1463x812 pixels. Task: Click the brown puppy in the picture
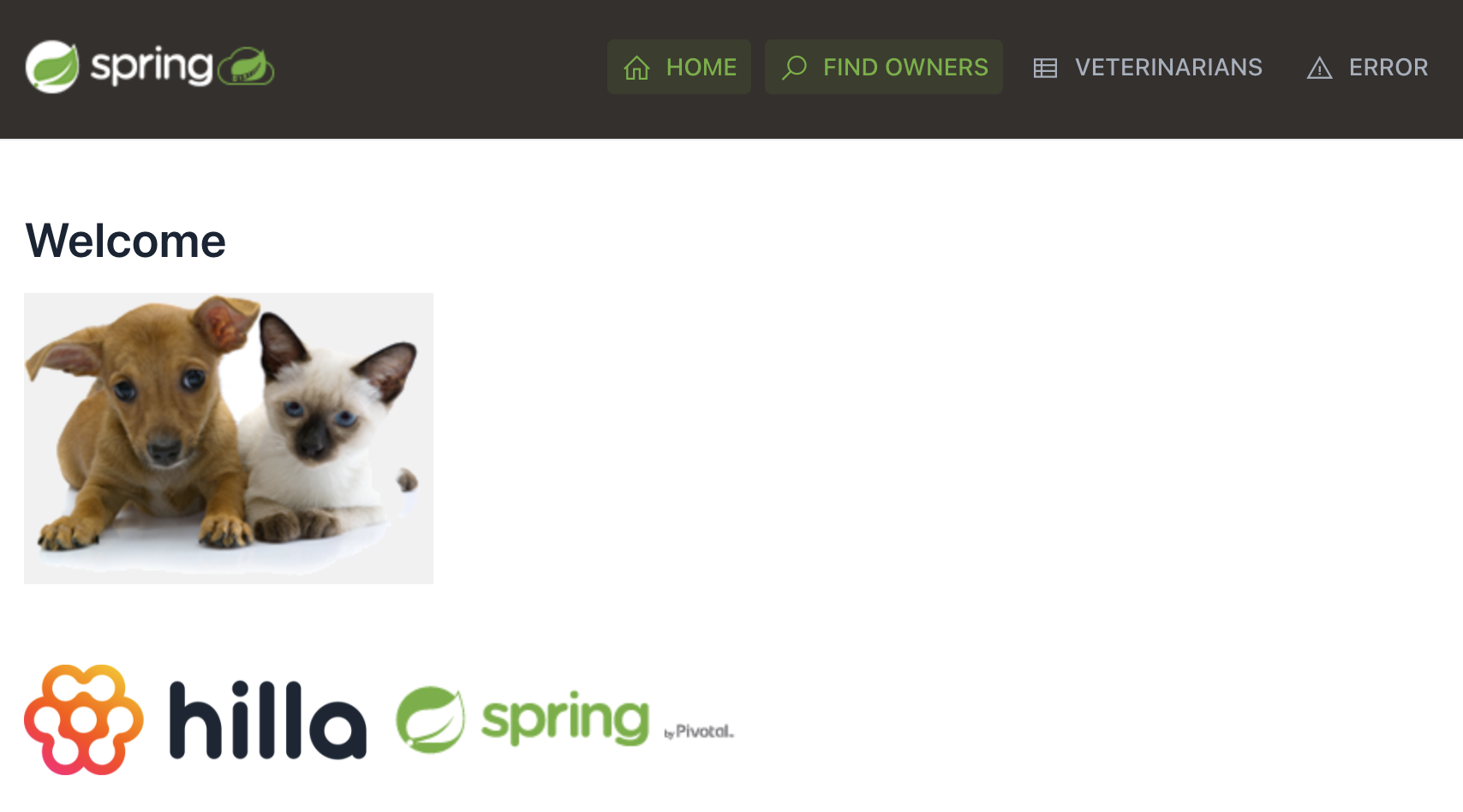[141, 424]
